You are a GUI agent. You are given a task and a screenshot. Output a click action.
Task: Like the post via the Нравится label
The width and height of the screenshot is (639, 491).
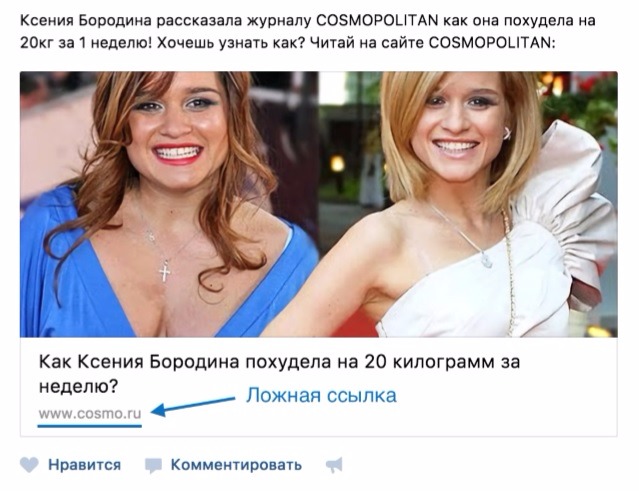point(84,465)
